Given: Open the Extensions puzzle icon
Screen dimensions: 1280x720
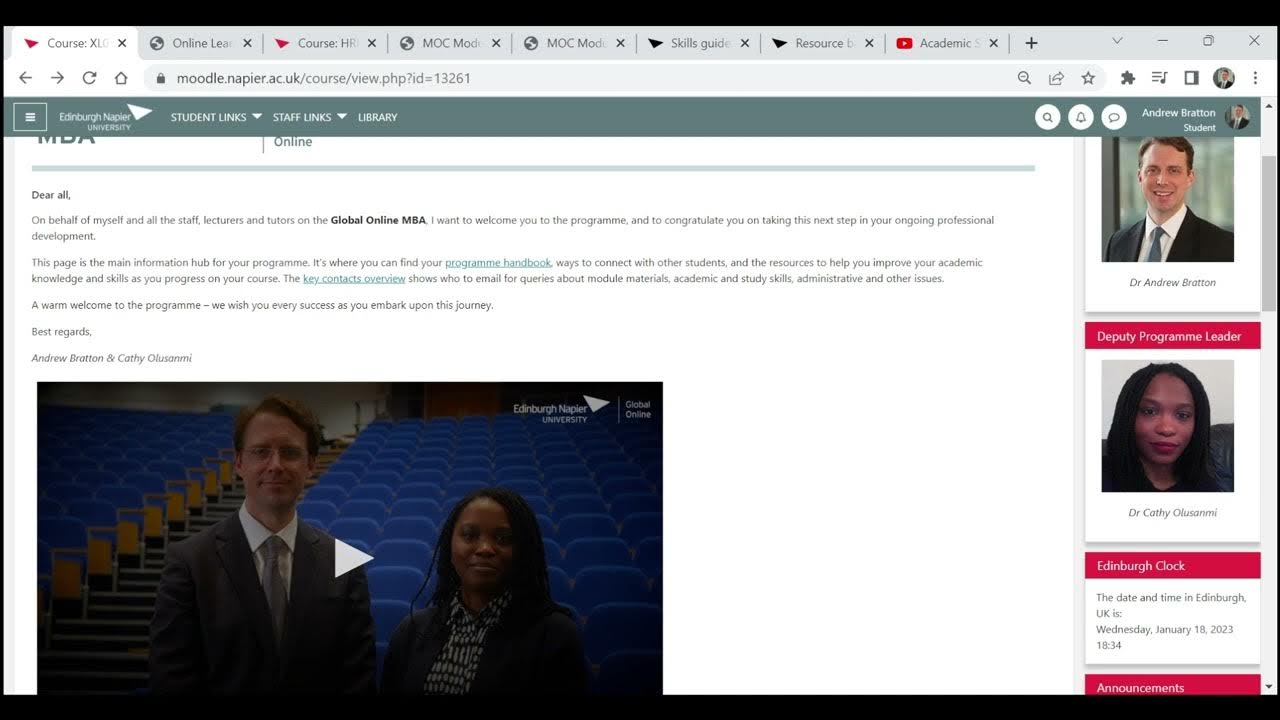Looking at the screenshot, I should pos(1128,78).
